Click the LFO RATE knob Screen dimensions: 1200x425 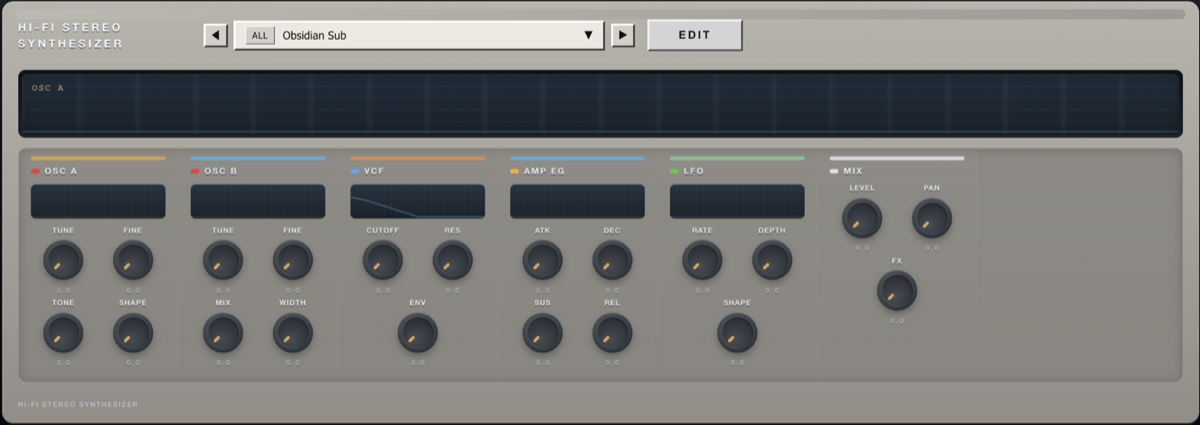click(702, 260)
